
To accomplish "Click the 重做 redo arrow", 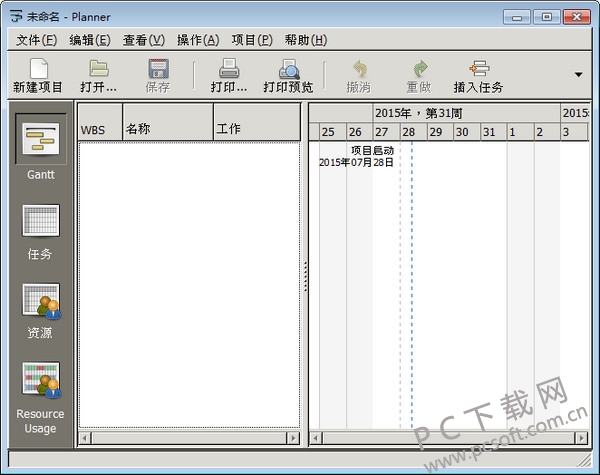I will (420, 69).
